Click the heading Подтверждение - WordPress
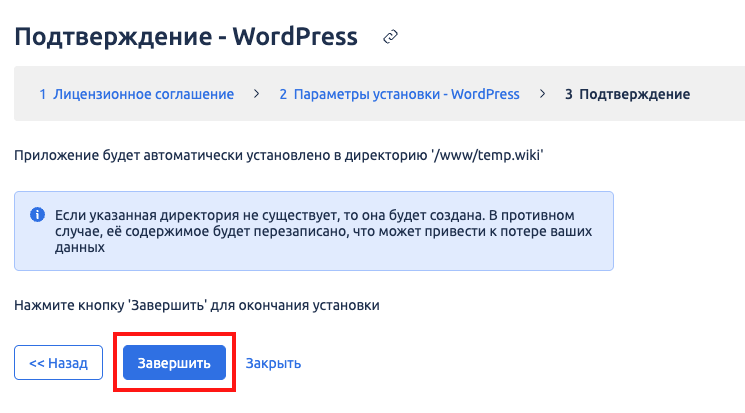 186,37
